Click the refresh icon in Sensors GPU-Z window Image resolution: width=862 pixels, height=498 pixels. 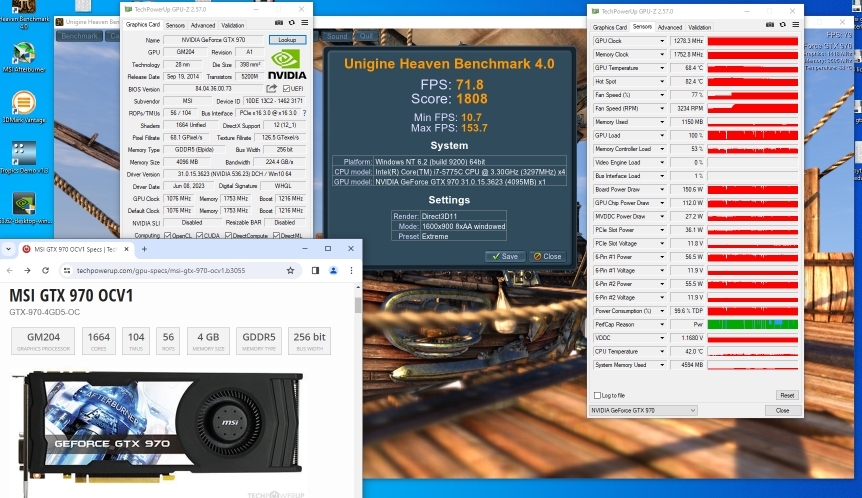point(783,25)
